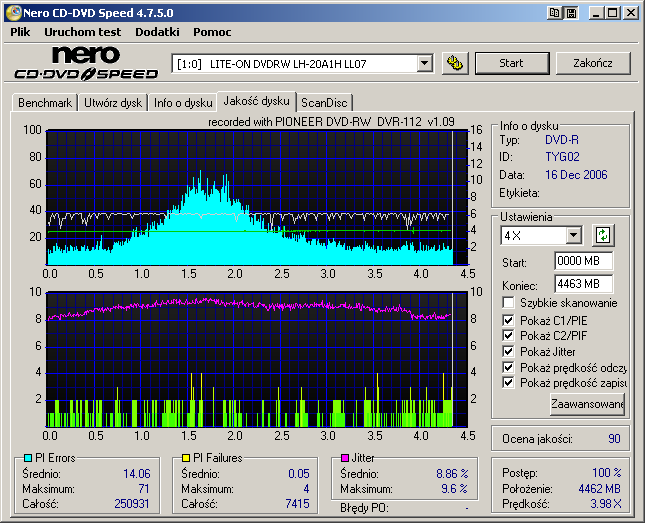Click the disc type value DVD-R

562,140
